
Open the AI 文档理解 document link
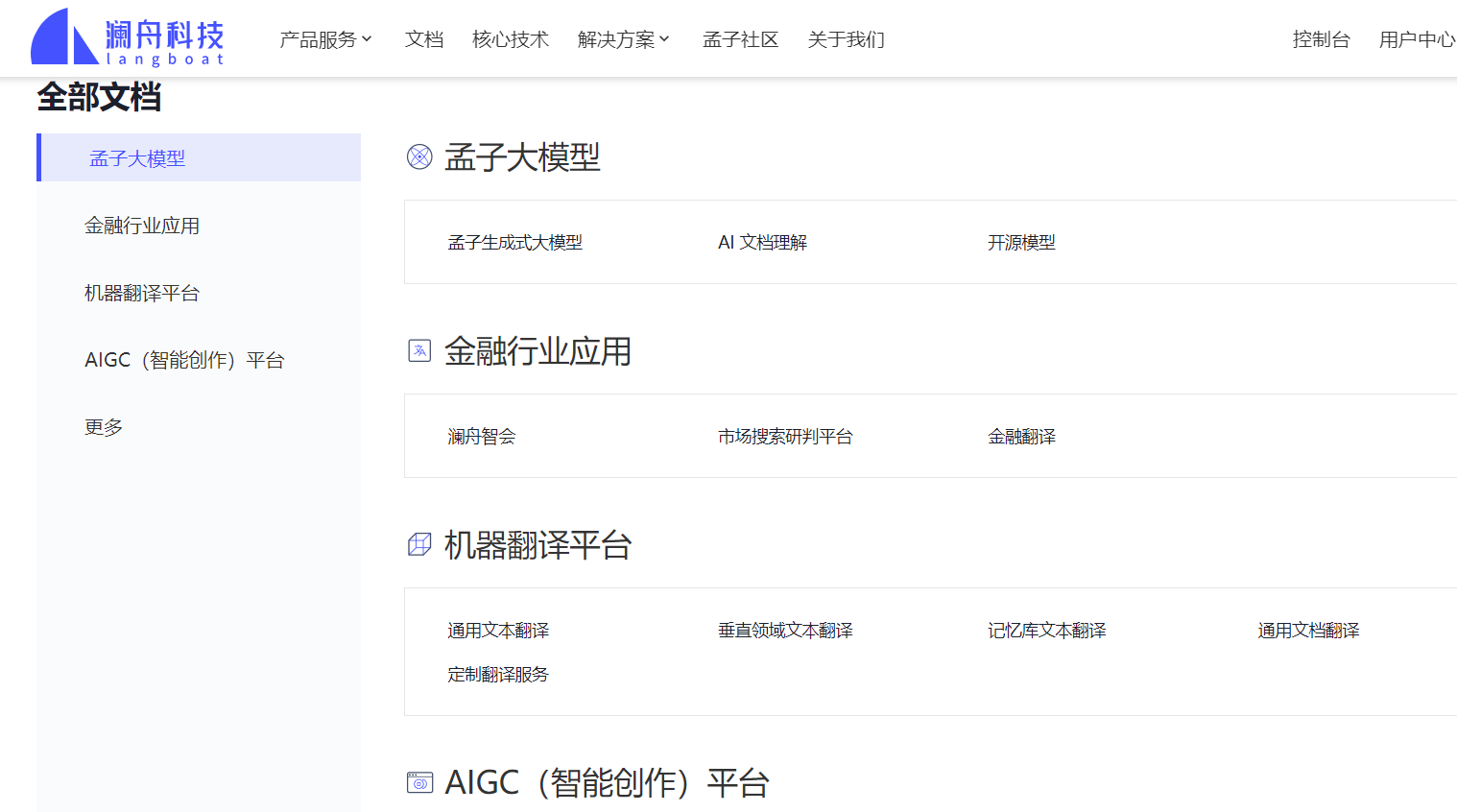coord(762,243)
